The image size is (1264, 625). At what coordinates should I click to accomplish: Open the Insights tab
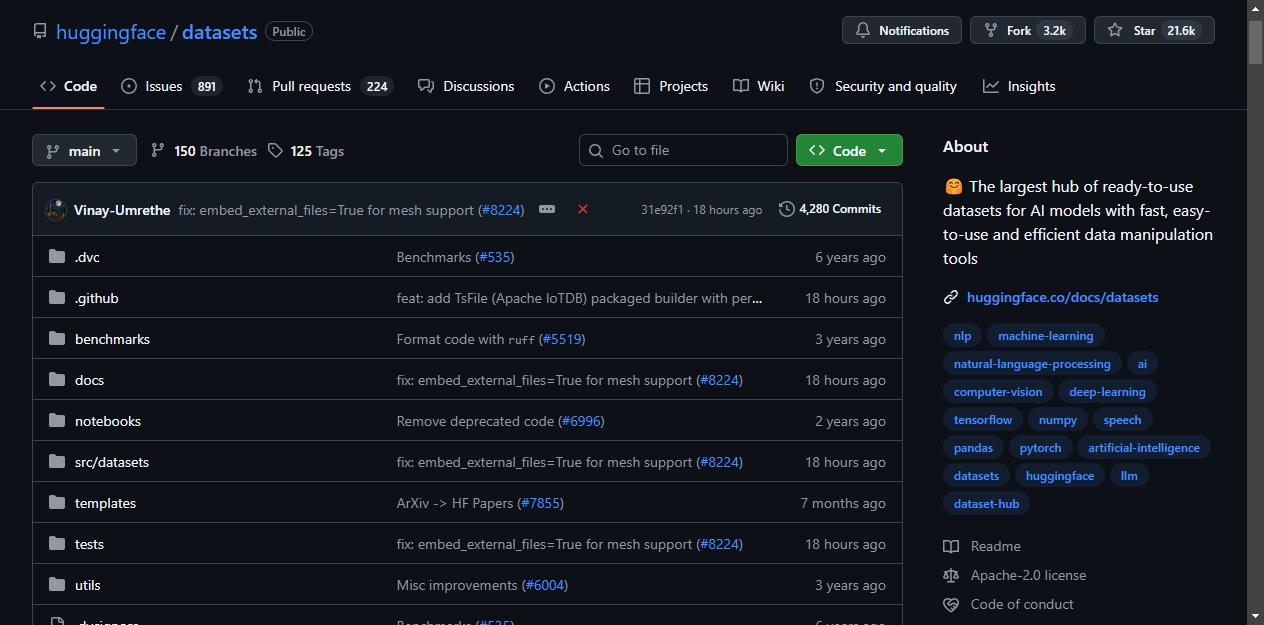[1019, 86]
